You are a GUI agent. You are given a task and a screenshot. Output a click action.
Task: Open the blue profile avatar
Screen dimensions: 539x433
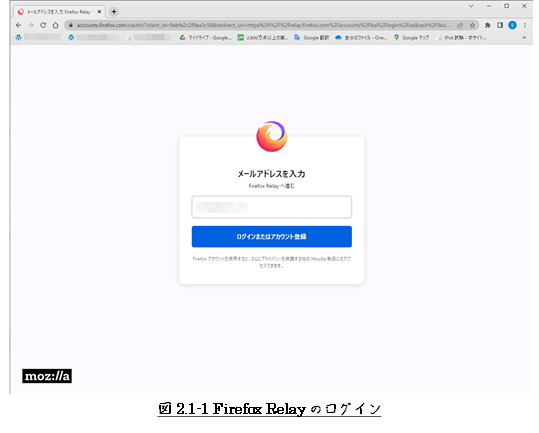pyautogui.click(x=512, y=25)
